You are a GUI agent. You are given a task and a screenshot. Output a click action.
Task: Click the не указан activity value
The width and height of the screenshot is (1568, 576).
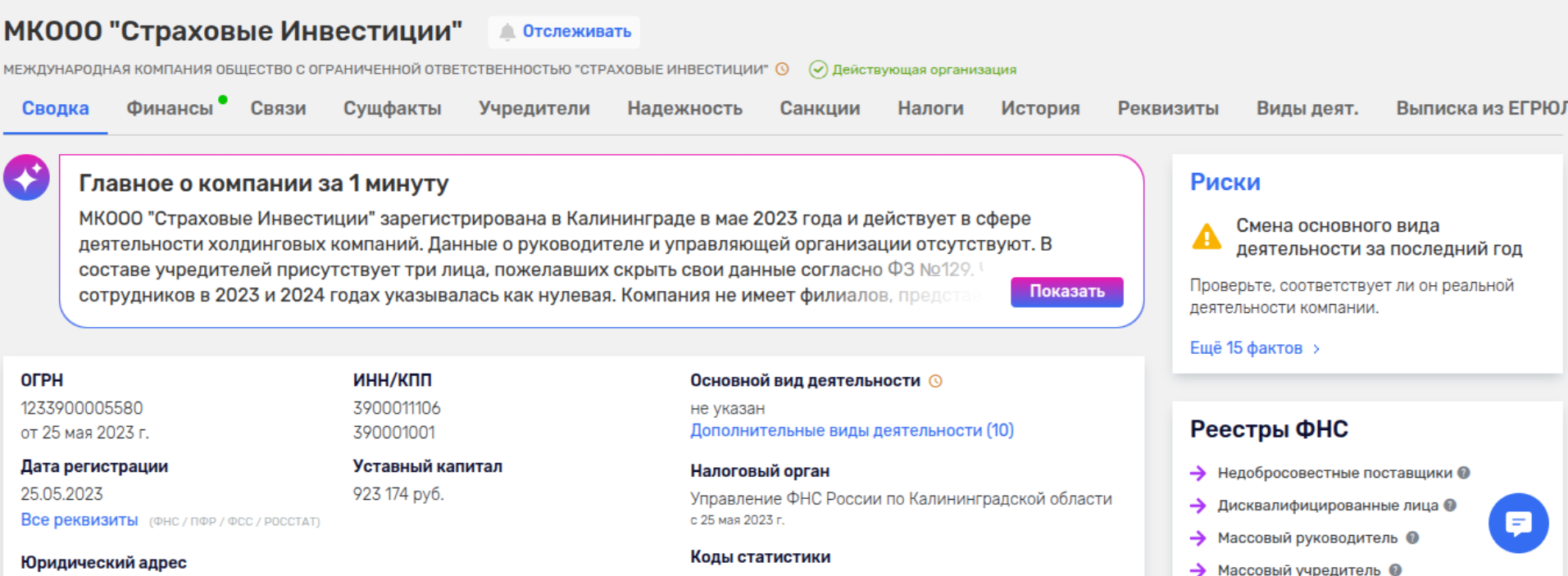pyautogui.click(x=727, y=408)
